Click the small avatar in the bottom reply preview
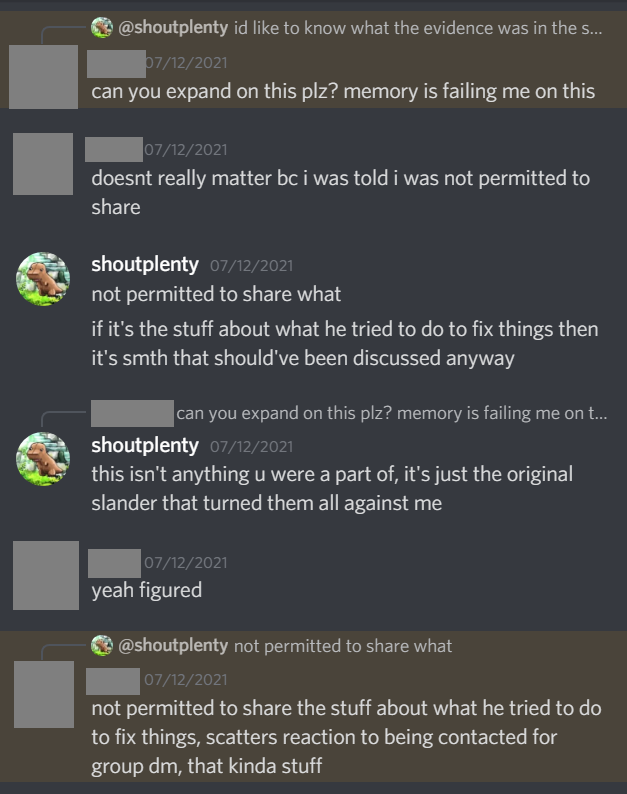This screenshot has height=794, width=627. (101, 645)
